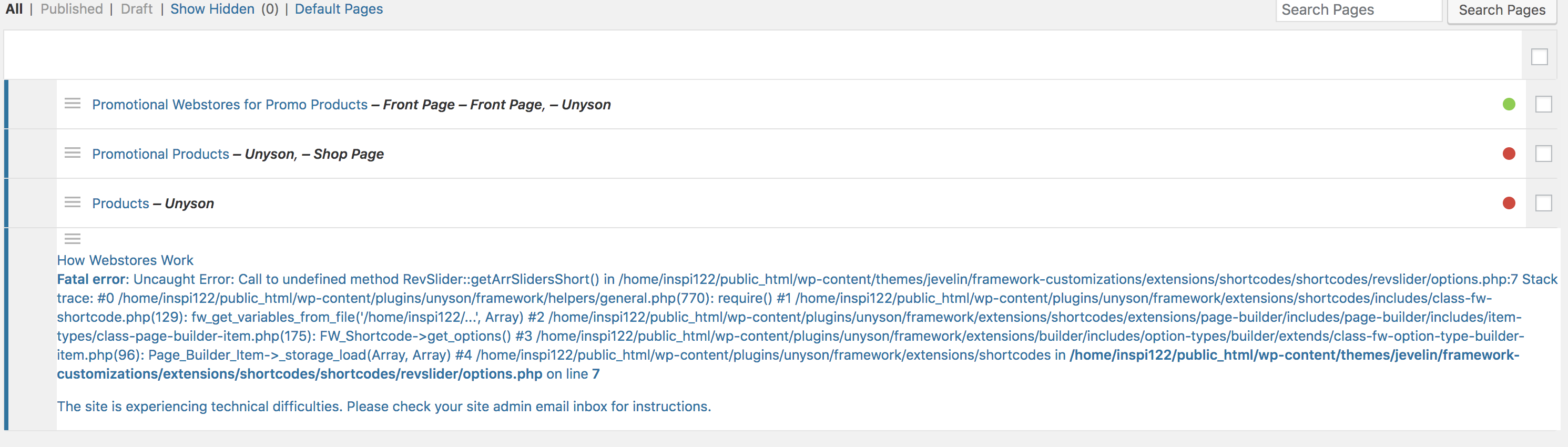Grab drag handle for Promotional Webstores row
This screenshot has height=447, width=1568.
click(x=73, y=104)
